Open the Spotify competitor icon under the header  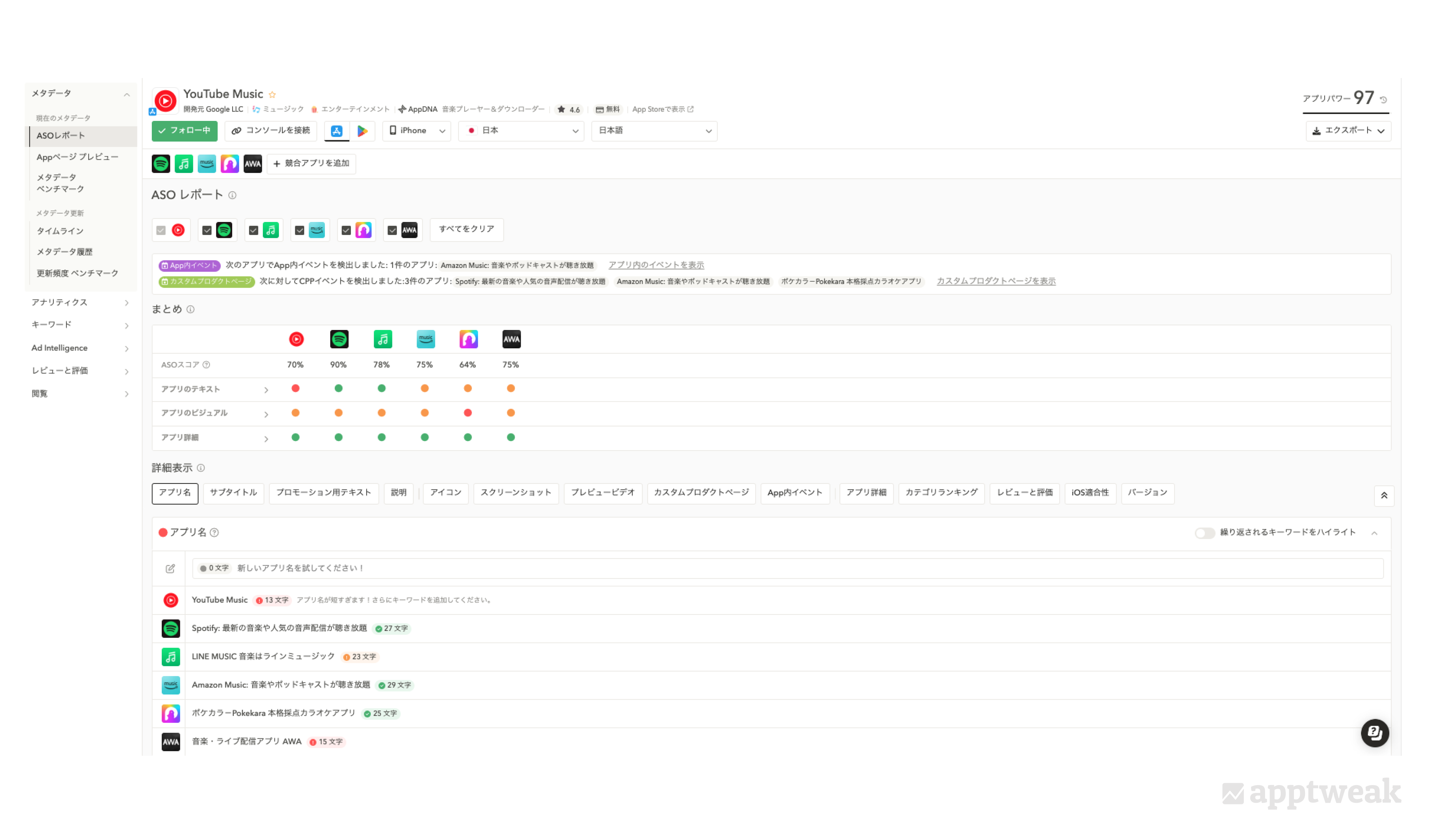tap(160, 164)
